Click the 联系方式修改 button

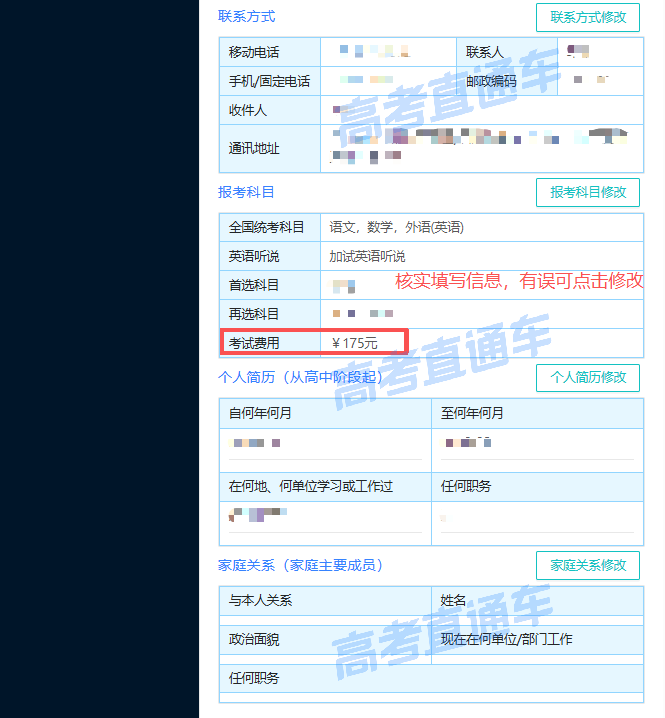tap(588, 17)
